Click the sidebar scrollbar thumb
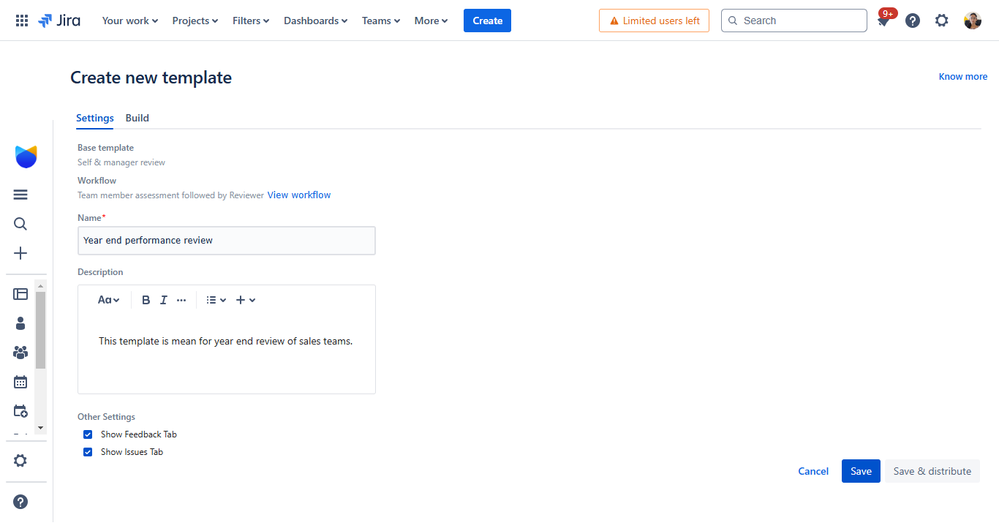Image resolution: width=999 pixels, height=523 pixels. pyautogui.click(x=41, y=330)
